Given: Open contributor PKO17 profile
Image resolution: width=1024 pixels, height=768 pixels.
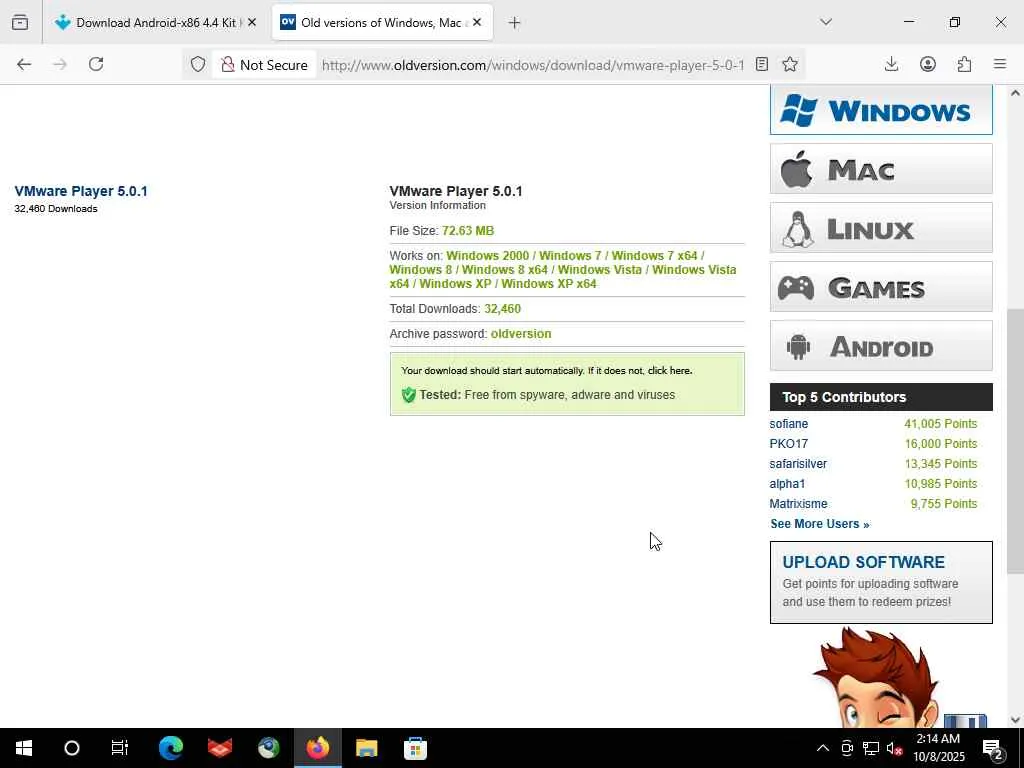Looking at the screenshot, I should pos(788,443).
